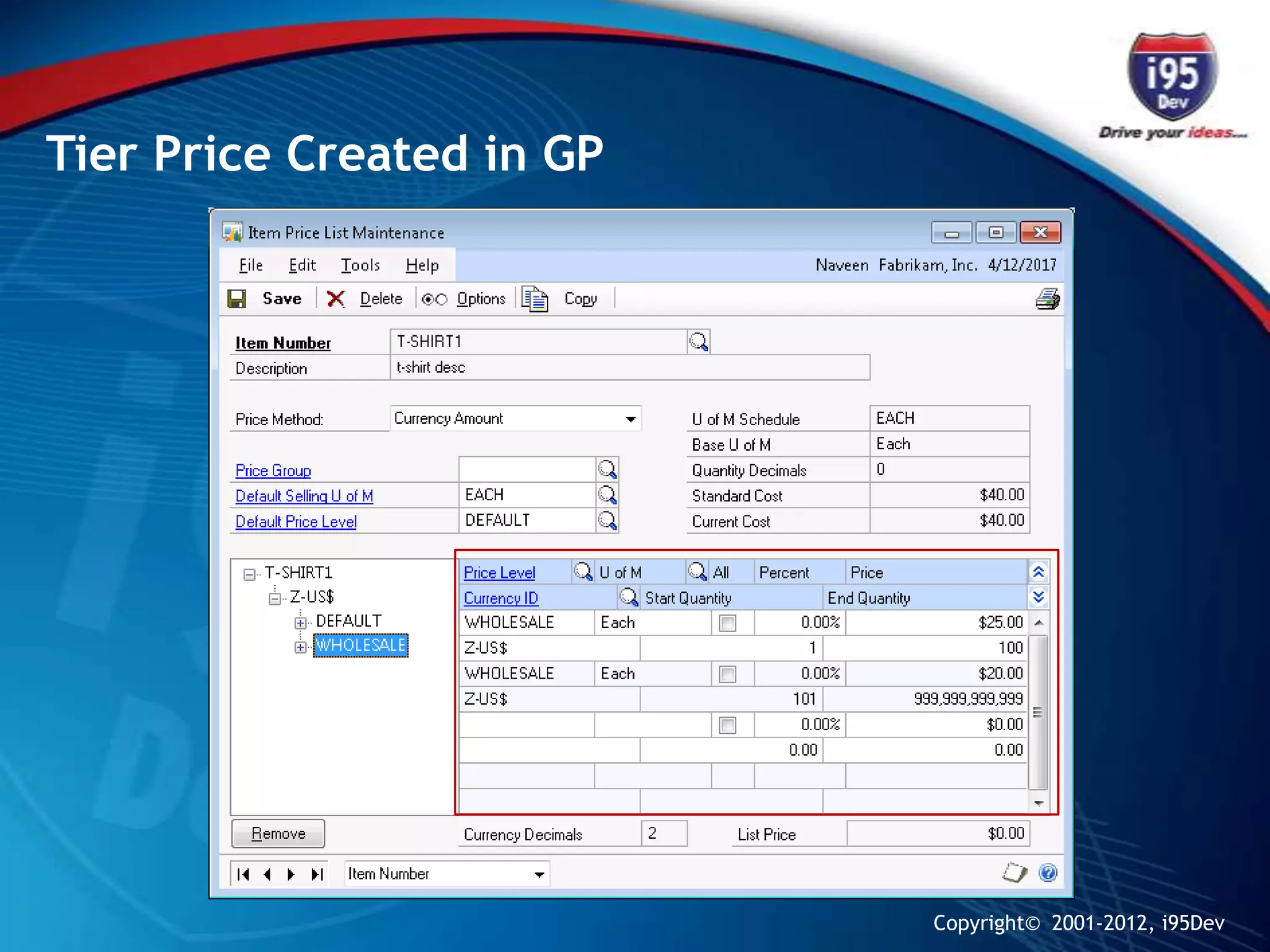Click the $25.00 price cell
This screenshot has width=1270, height=952.
(936, 622)
